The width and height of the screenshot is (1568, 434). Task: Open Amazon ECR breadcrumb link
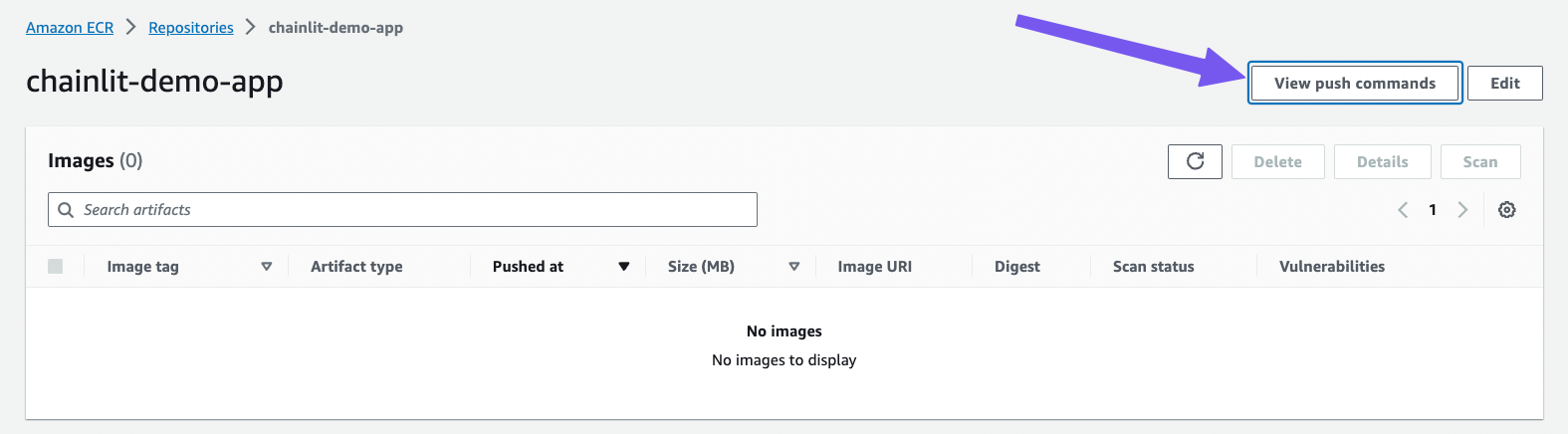70,28
